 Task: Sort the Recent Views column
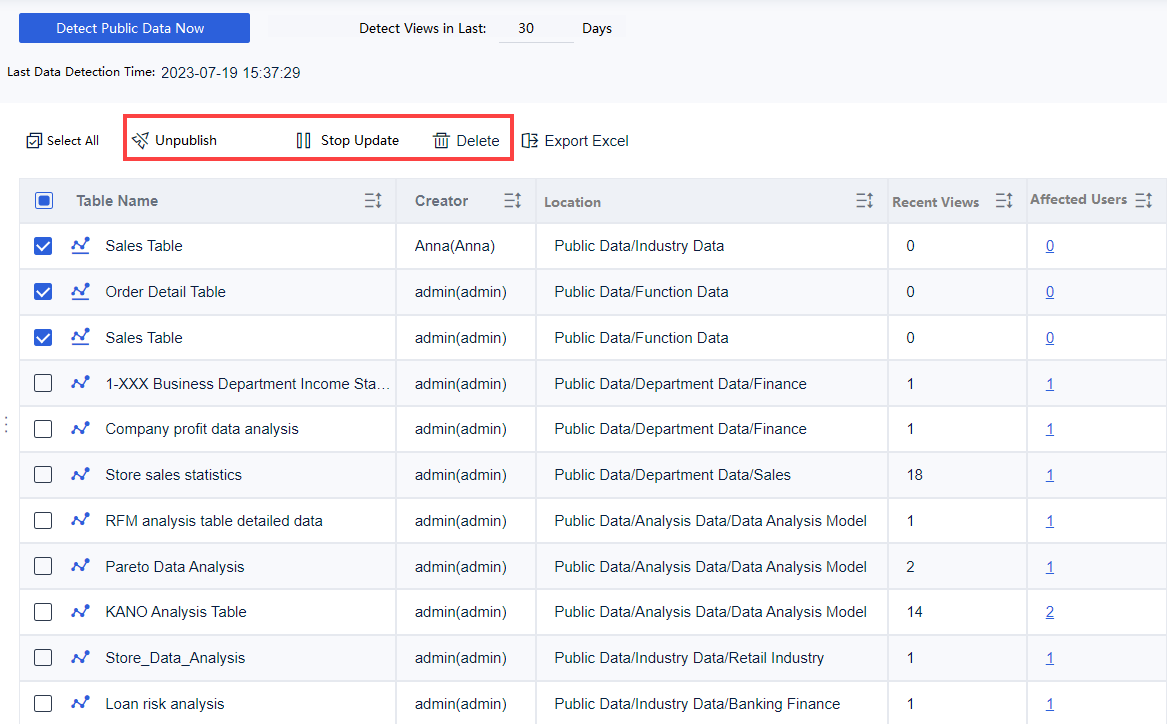pyautogui.click(x=1004, y=200)
